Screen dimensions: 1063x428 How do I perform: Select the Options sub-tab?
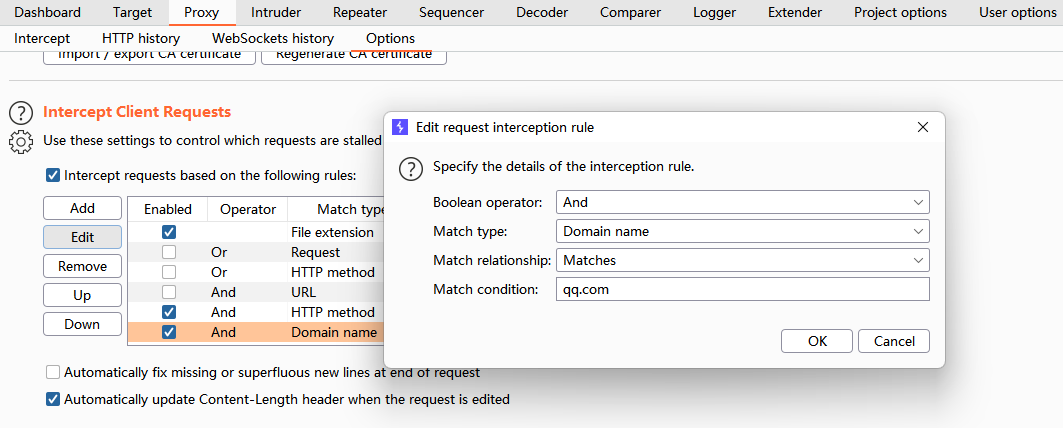tap(390, 39)
